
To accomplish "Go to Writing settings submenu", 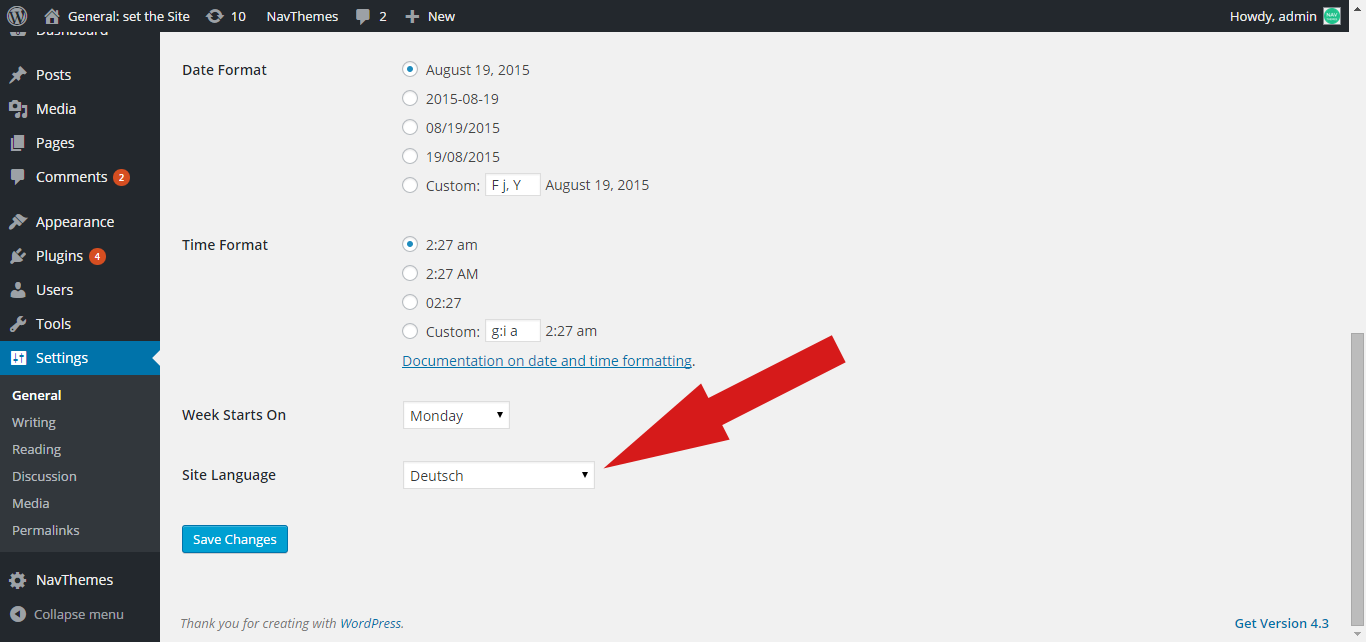I will click(34, 422).
